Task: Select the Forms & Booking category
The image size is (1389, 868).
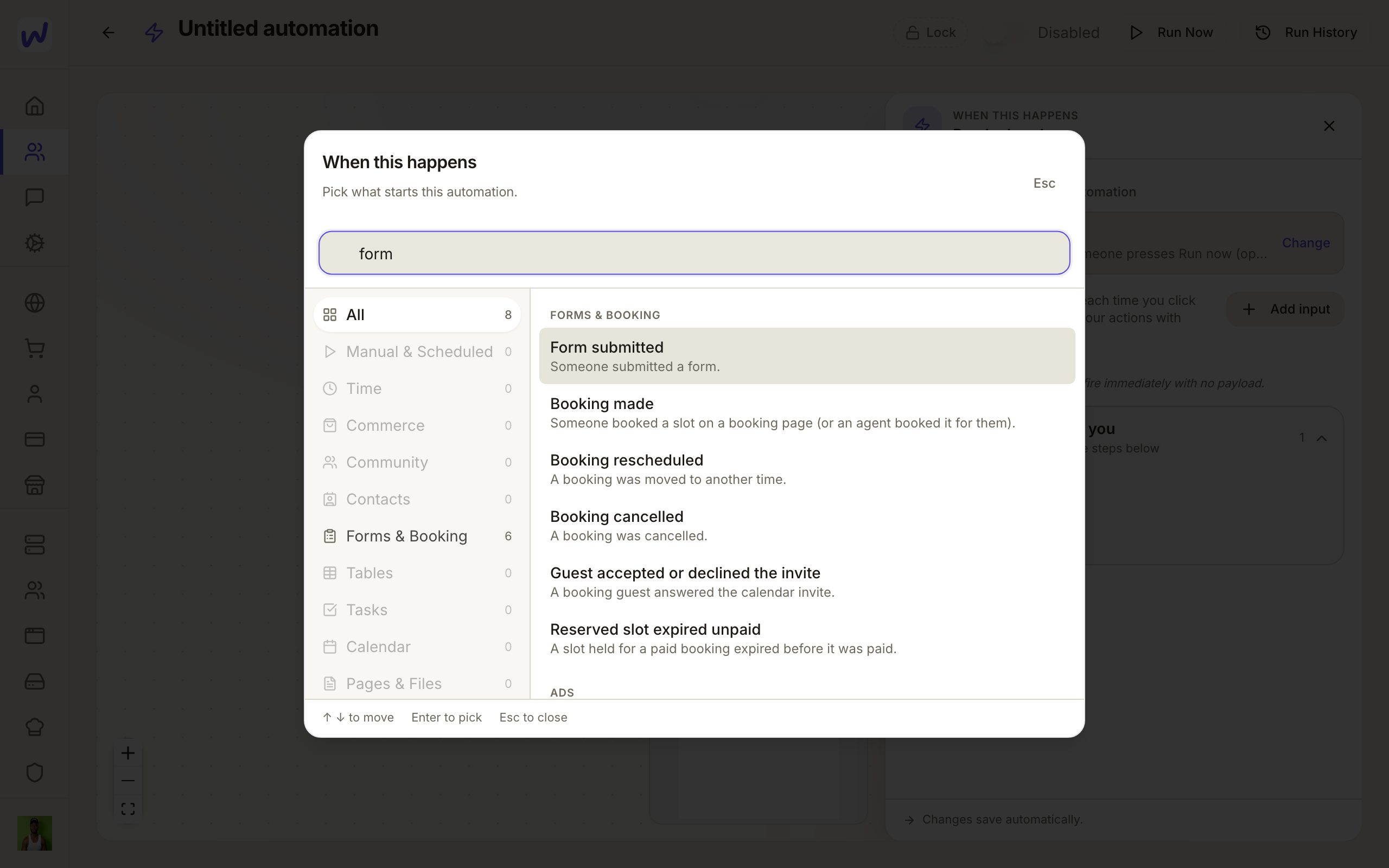Action: 417,535
